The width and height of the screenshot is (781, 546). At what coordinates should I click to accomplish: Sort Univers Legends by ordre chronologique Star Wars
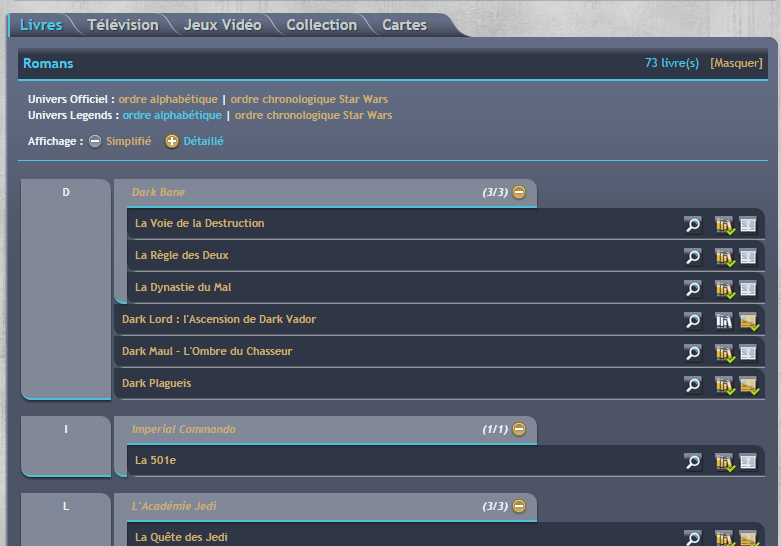313,115
